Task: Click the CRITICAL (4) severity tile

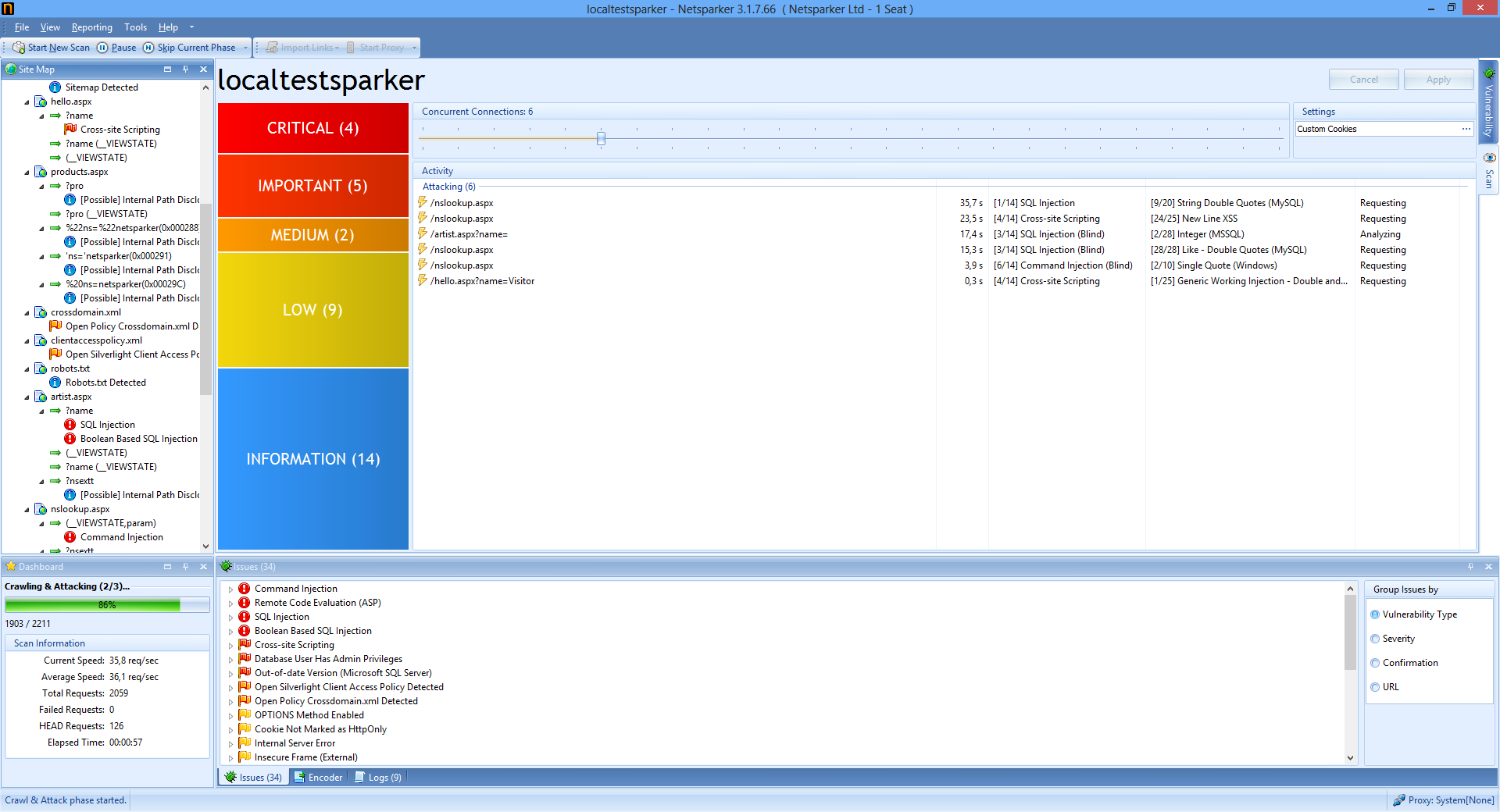Action: pos(312,128)
